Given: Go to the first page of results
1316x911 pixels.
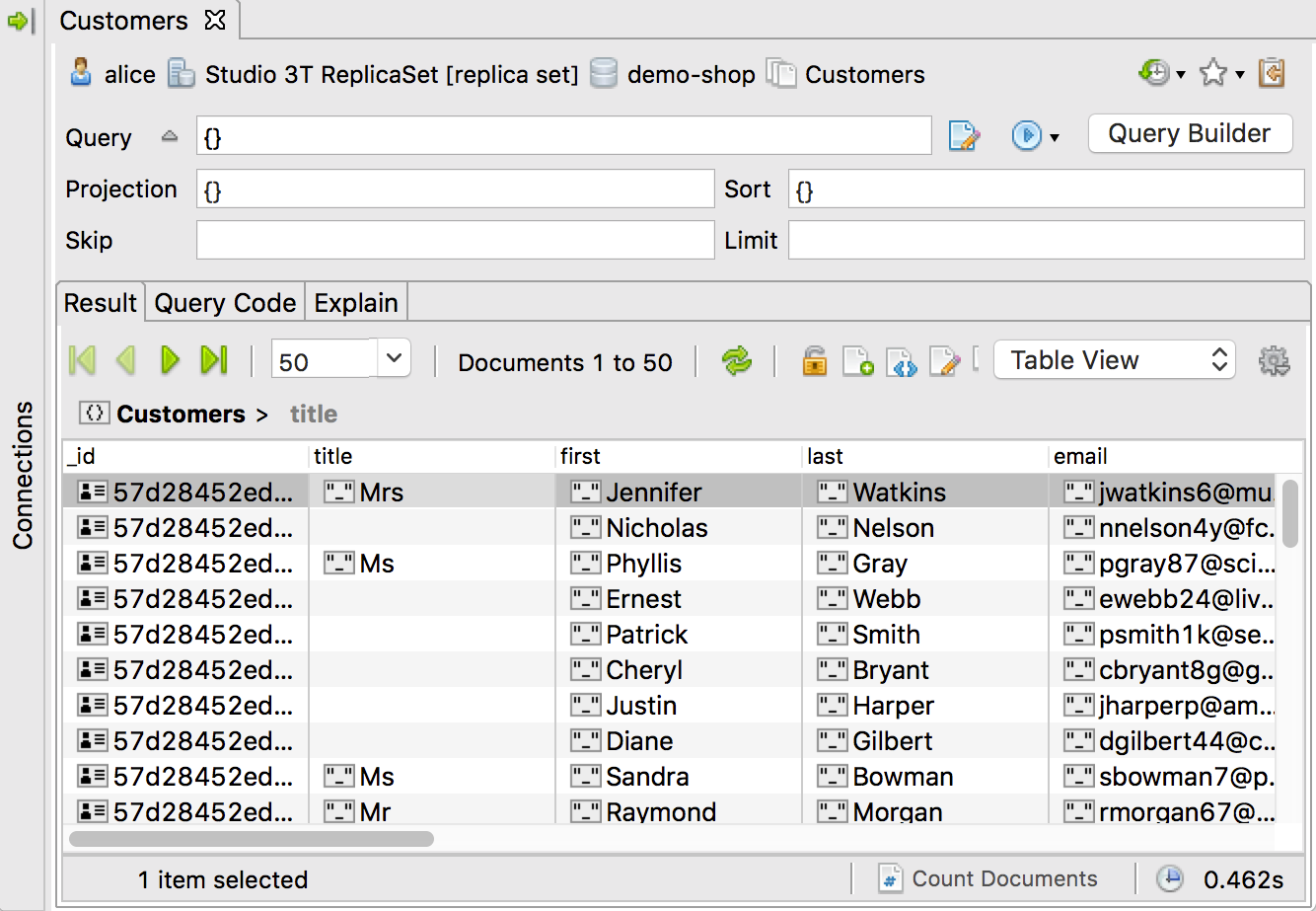Looking at the screenshot, I should click(x=83, y=360).
